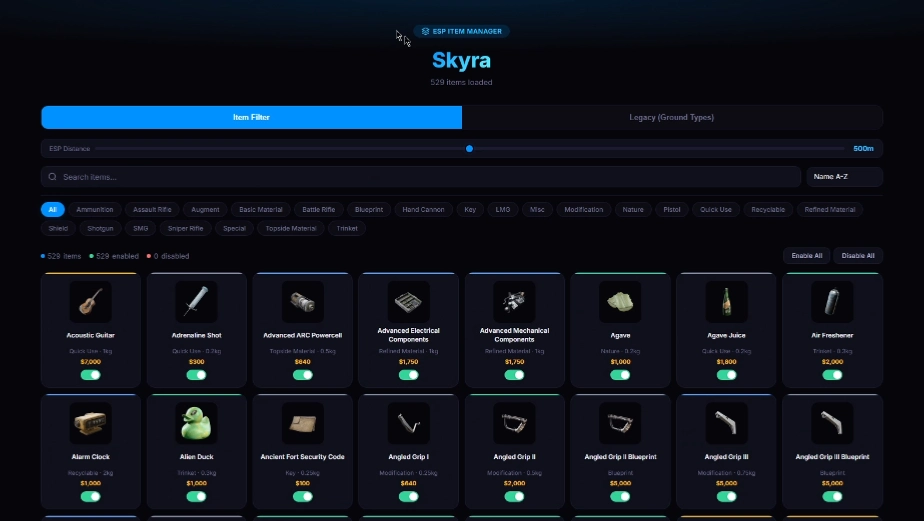Click the ESP Item Manager badge icon
Image resolution: width=924 pixels, height=521 pixels.
tap(425, 31)
